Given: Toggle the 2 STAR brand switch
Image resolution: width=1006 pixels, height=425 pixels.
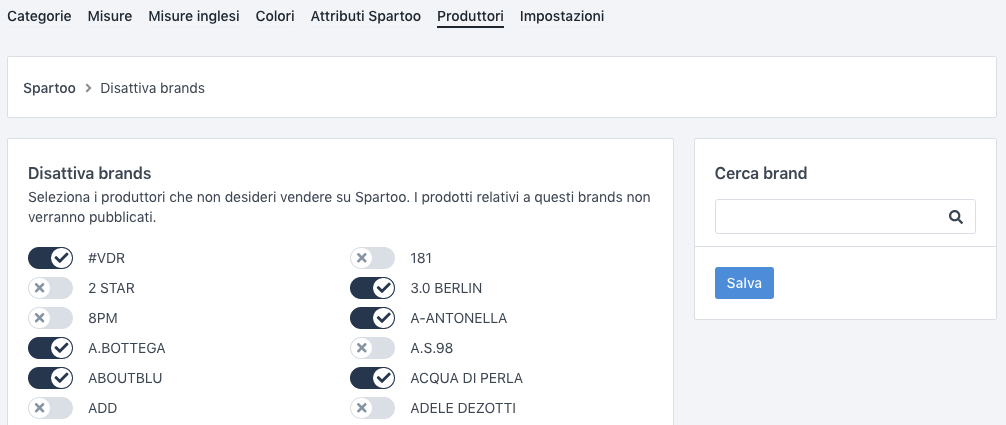Looking at the screenshot, I should tap(51, 288).
